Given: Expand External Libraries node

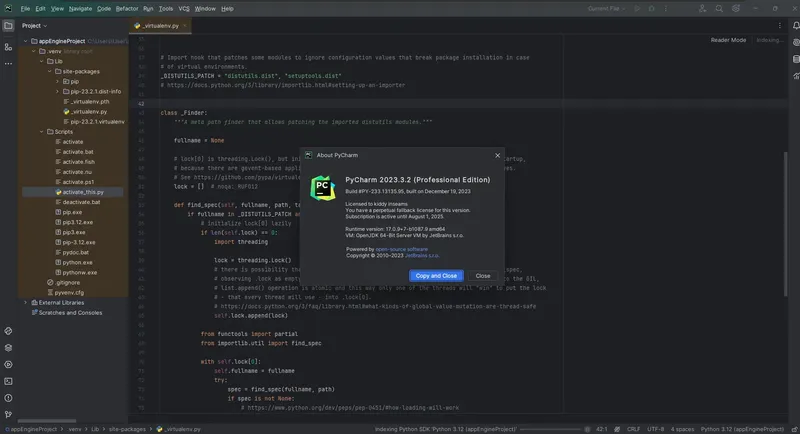Looking at the screenshot, I should [26, 302].
